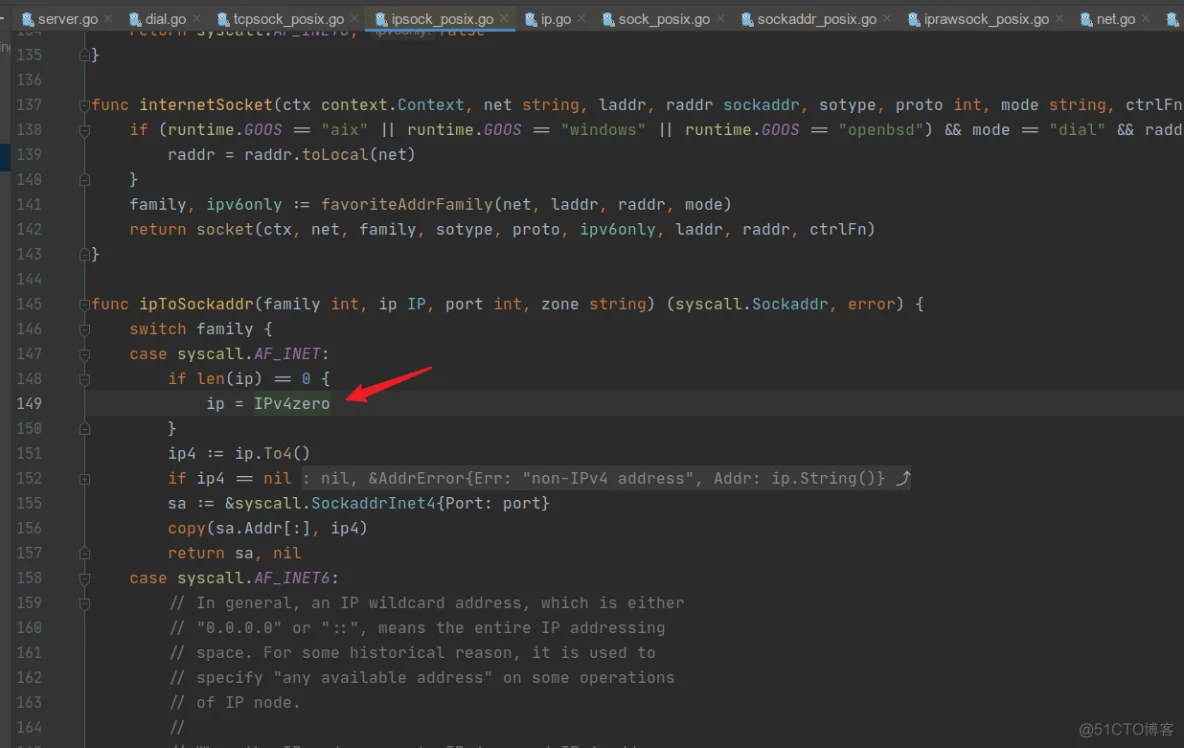Fold the case syscall.AF_INET block at line 147
Screen dimensions: 1184x748
[85, 354]
